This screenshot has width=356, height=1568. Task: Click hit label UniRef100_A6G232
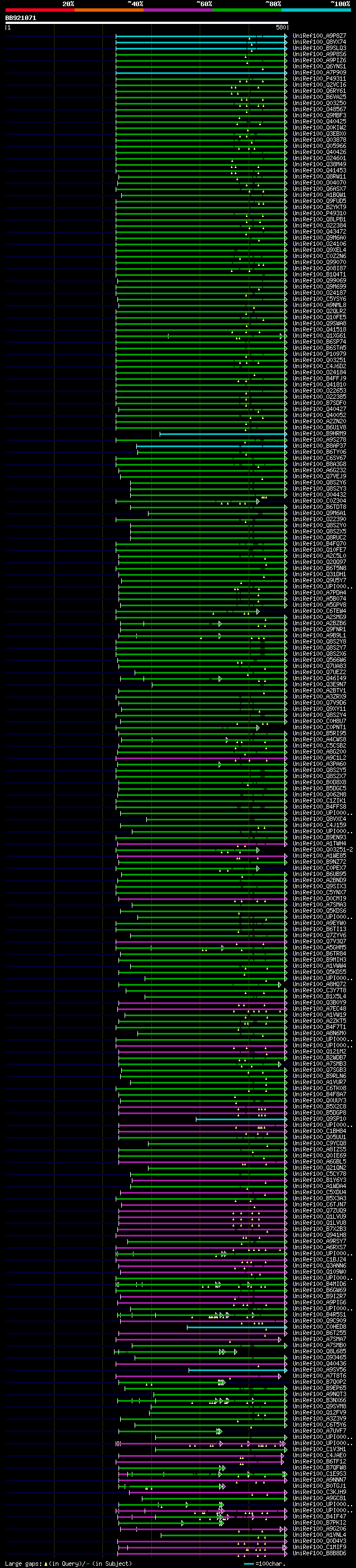pos(319,470)
